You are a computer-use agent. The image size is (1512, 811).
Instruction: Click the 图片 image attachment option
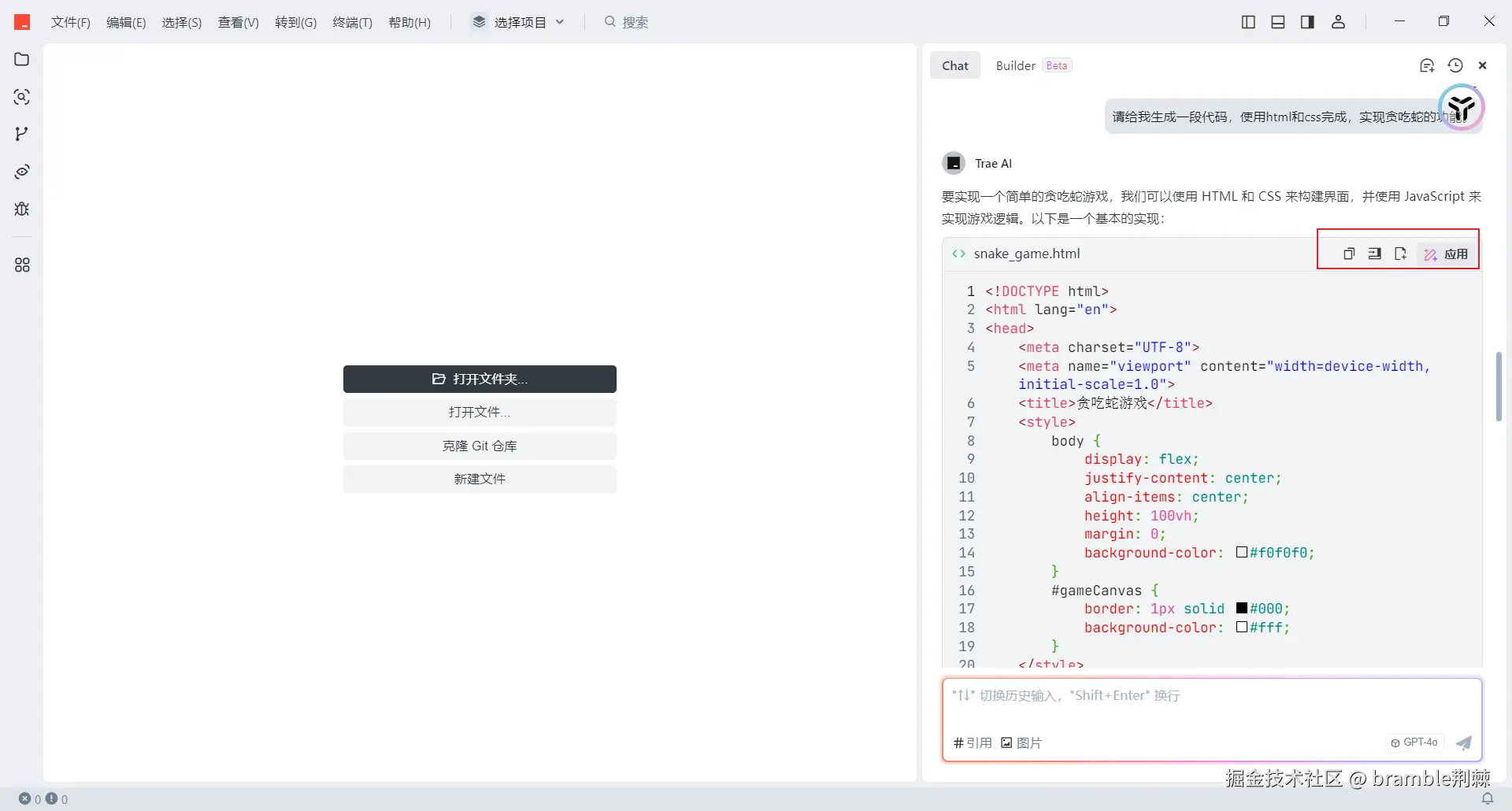click(1021, 742)
